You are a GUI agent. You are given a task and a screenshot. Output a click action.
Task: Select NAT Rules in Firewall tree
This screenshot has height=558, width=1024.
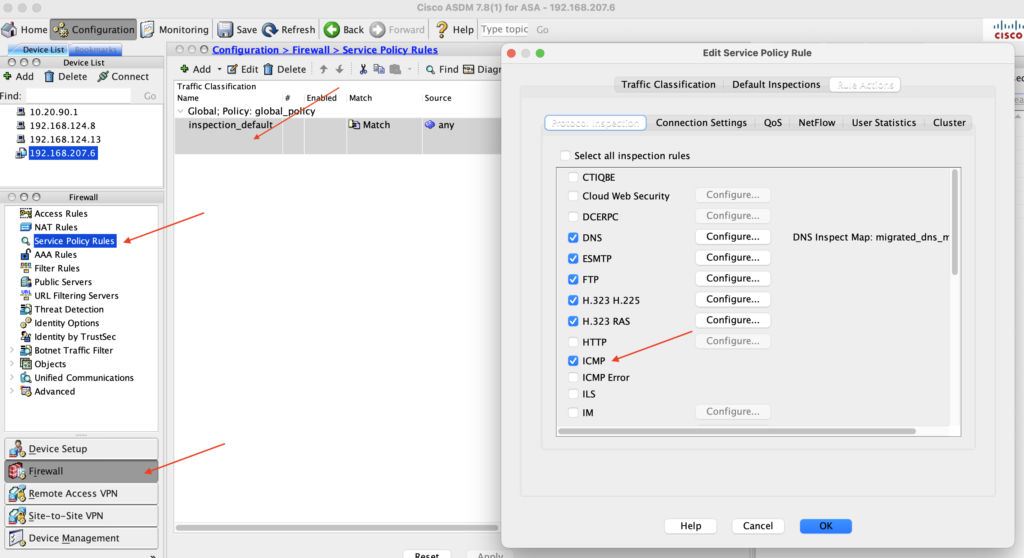[56, 227]
